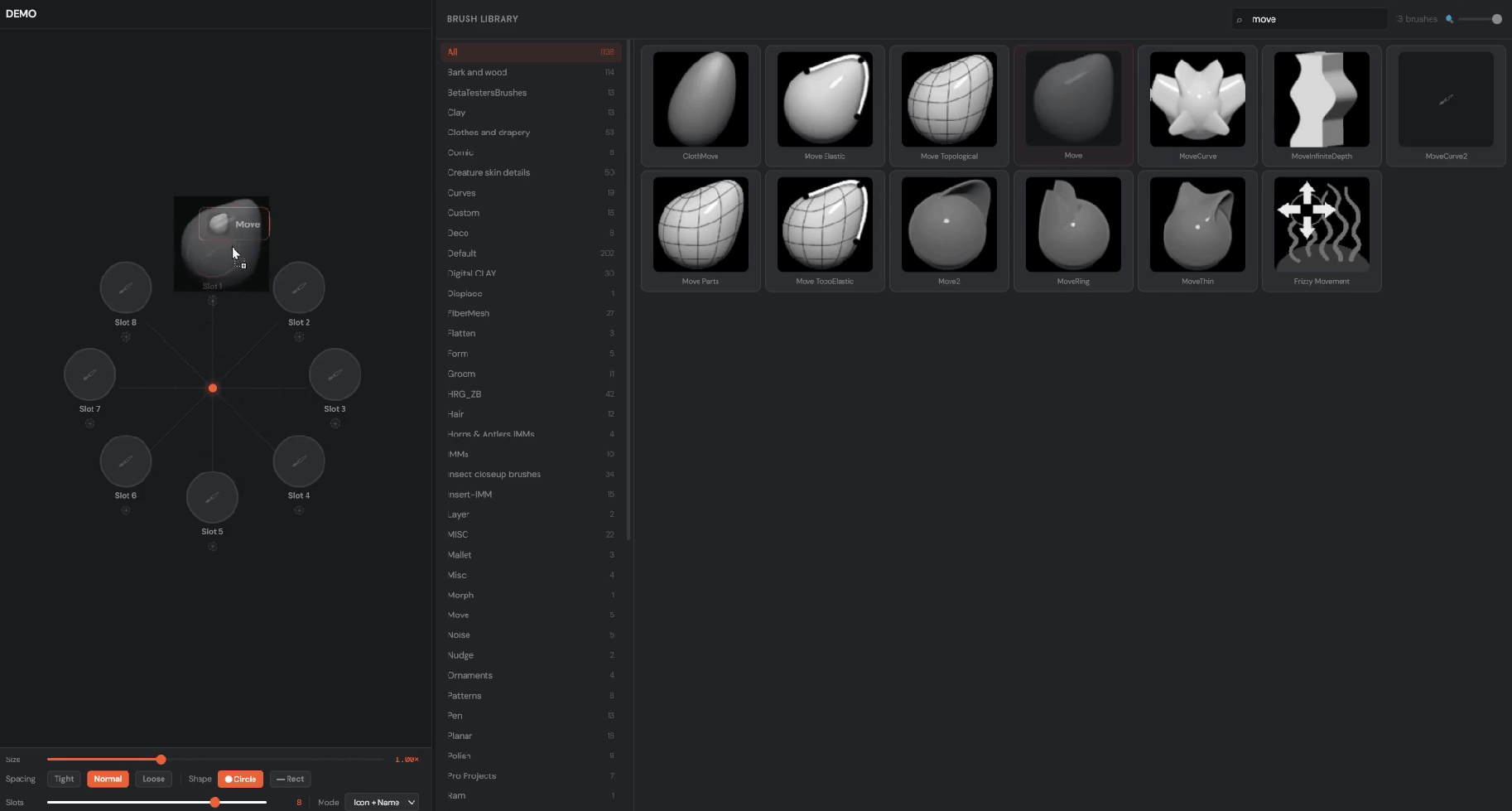Select the ClothMove brush thumbnail

701,105
